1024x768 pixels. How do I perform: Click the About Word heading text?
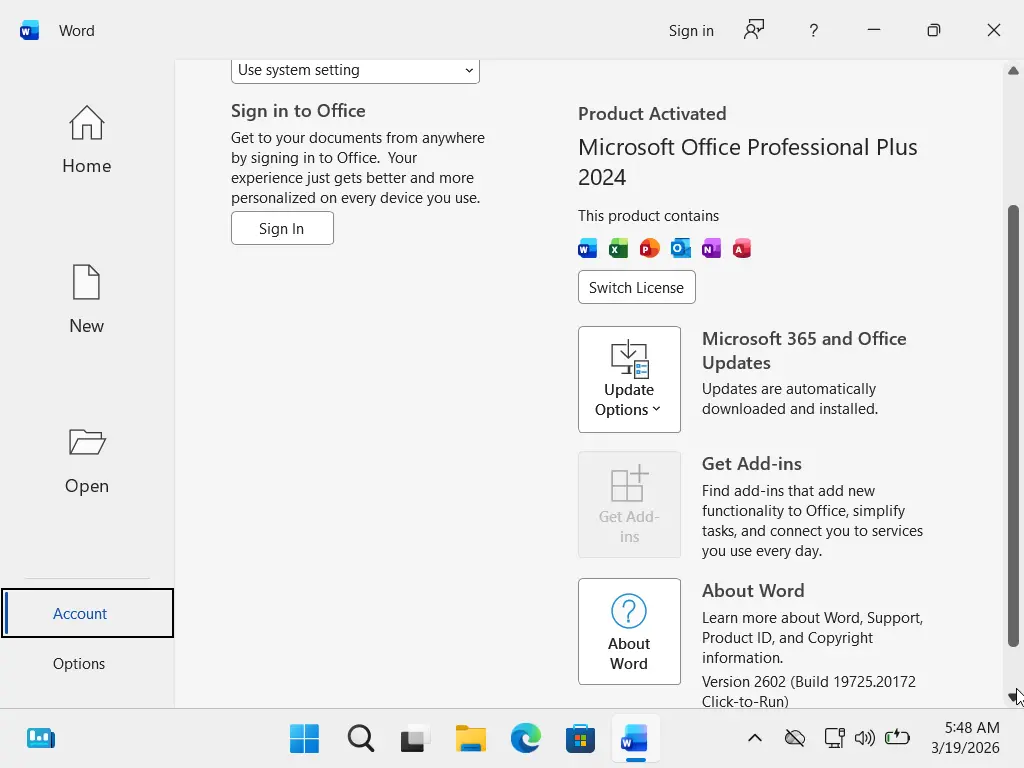[x=753, y=590]
